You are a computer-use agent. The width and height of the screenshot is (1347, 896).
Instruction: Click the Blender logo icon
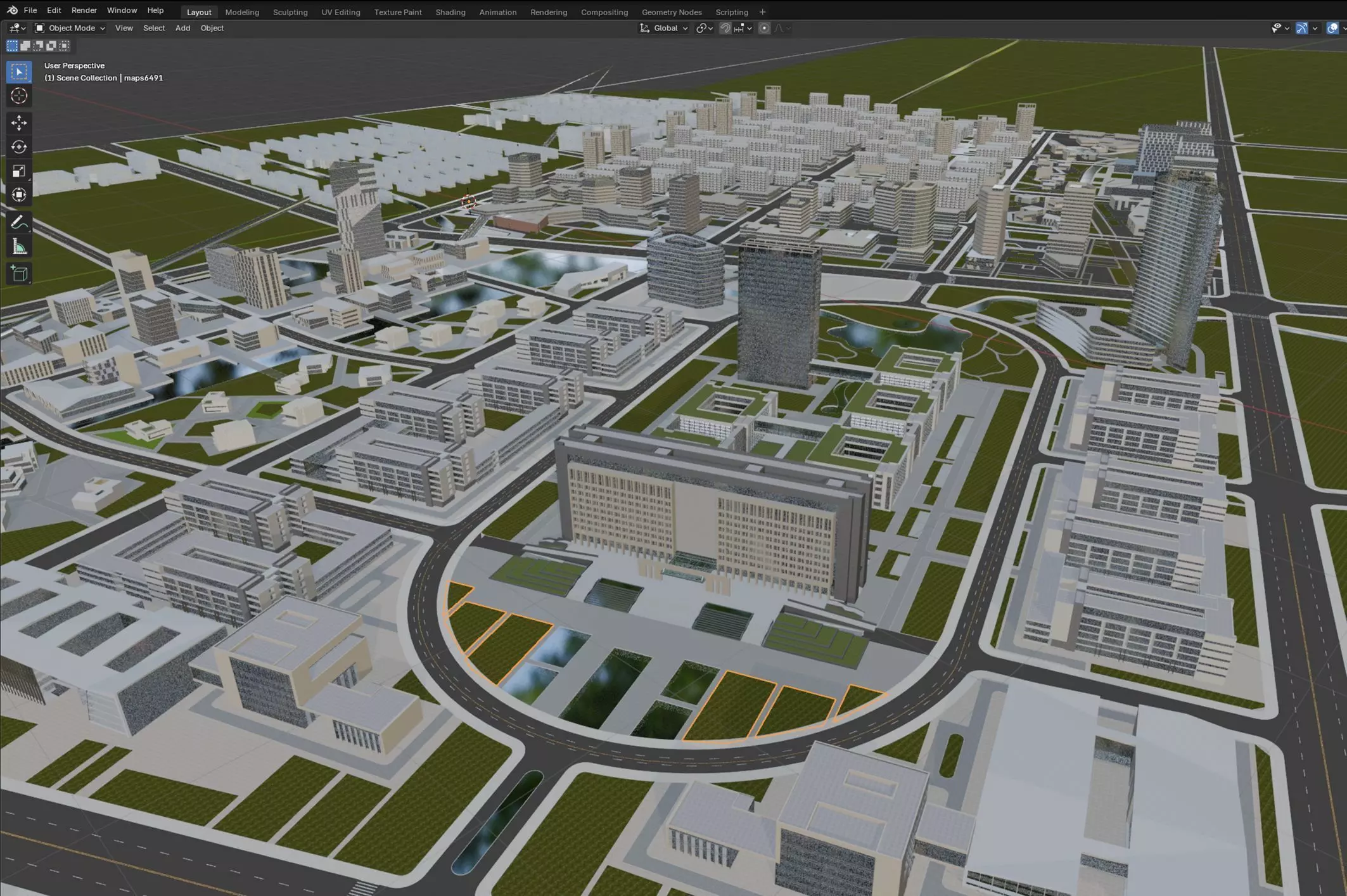click(x=12, y=10)
